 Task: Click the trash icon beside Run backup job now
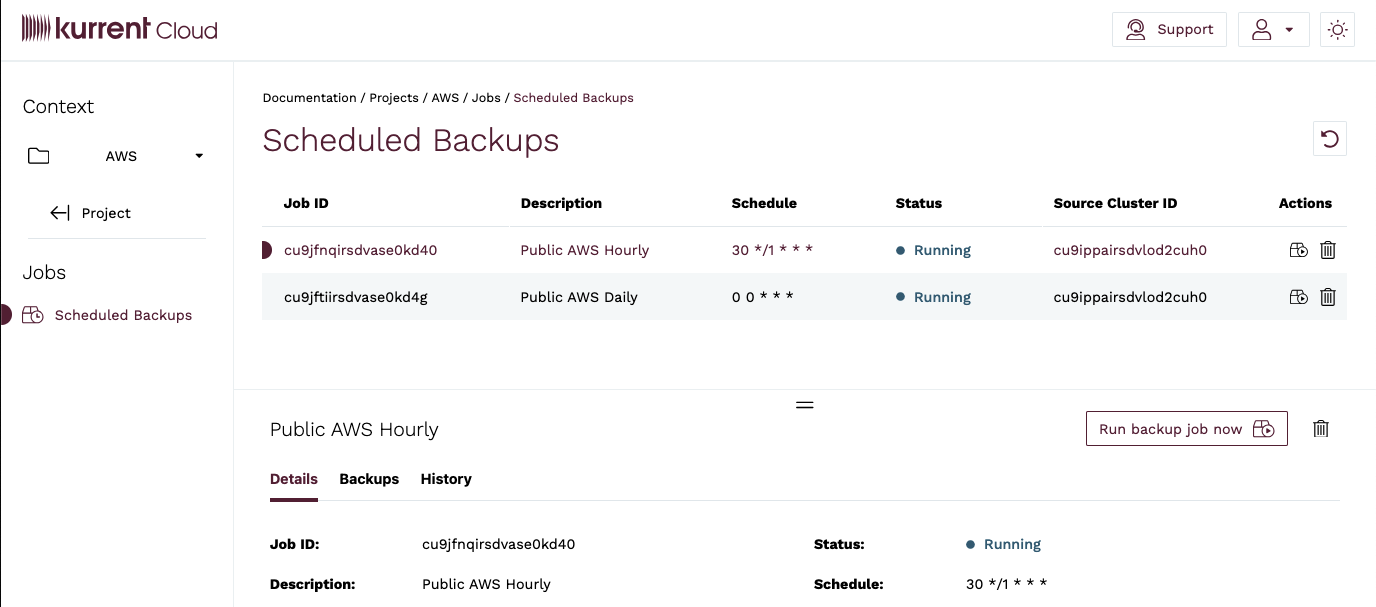pyautogui.click(x=1320, y=428)
